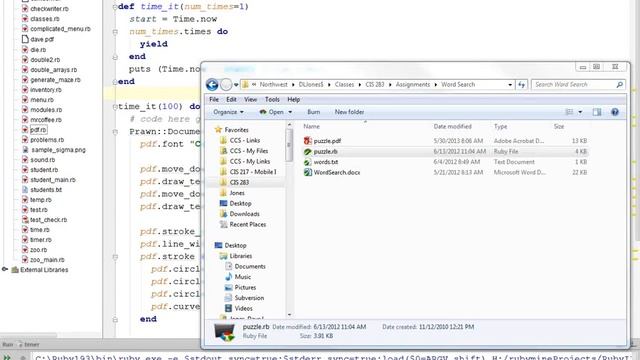Toggle the preview pane icon
The height and width of the screenshot is (360, 640).
point(597,112)
